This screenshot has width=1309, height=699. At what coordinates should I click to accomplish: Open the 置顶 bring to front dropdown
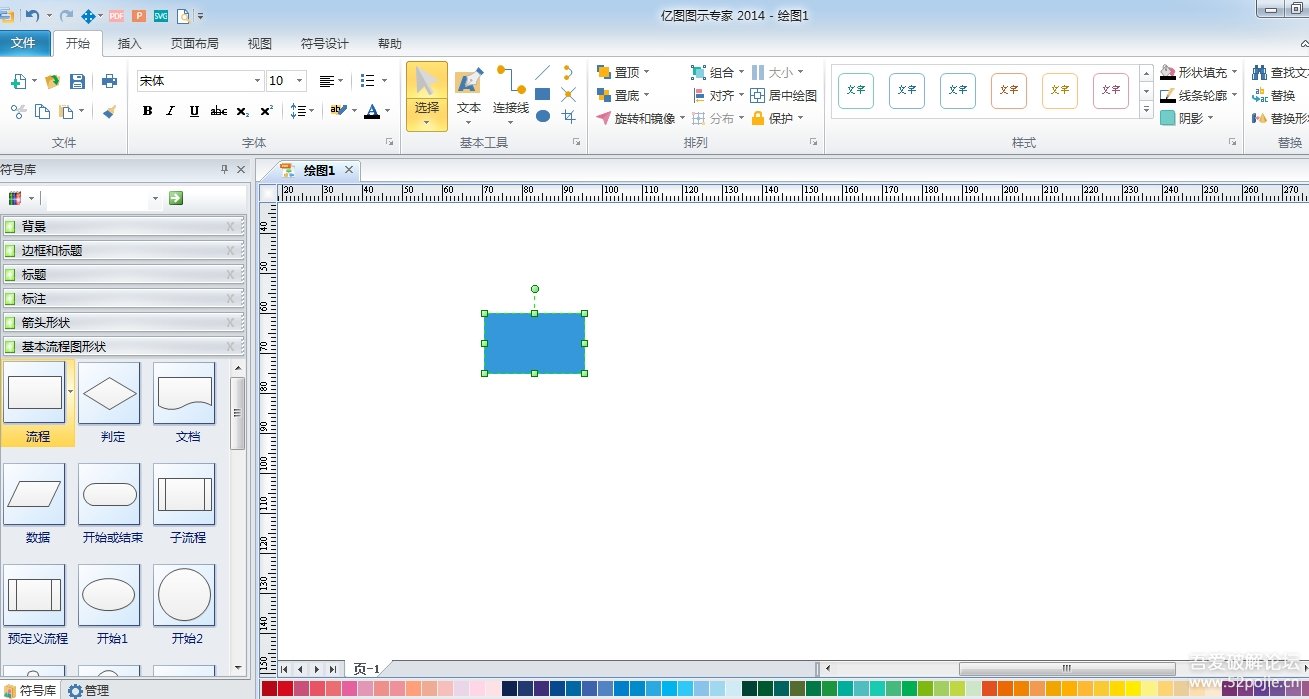(x=623, y=72)
